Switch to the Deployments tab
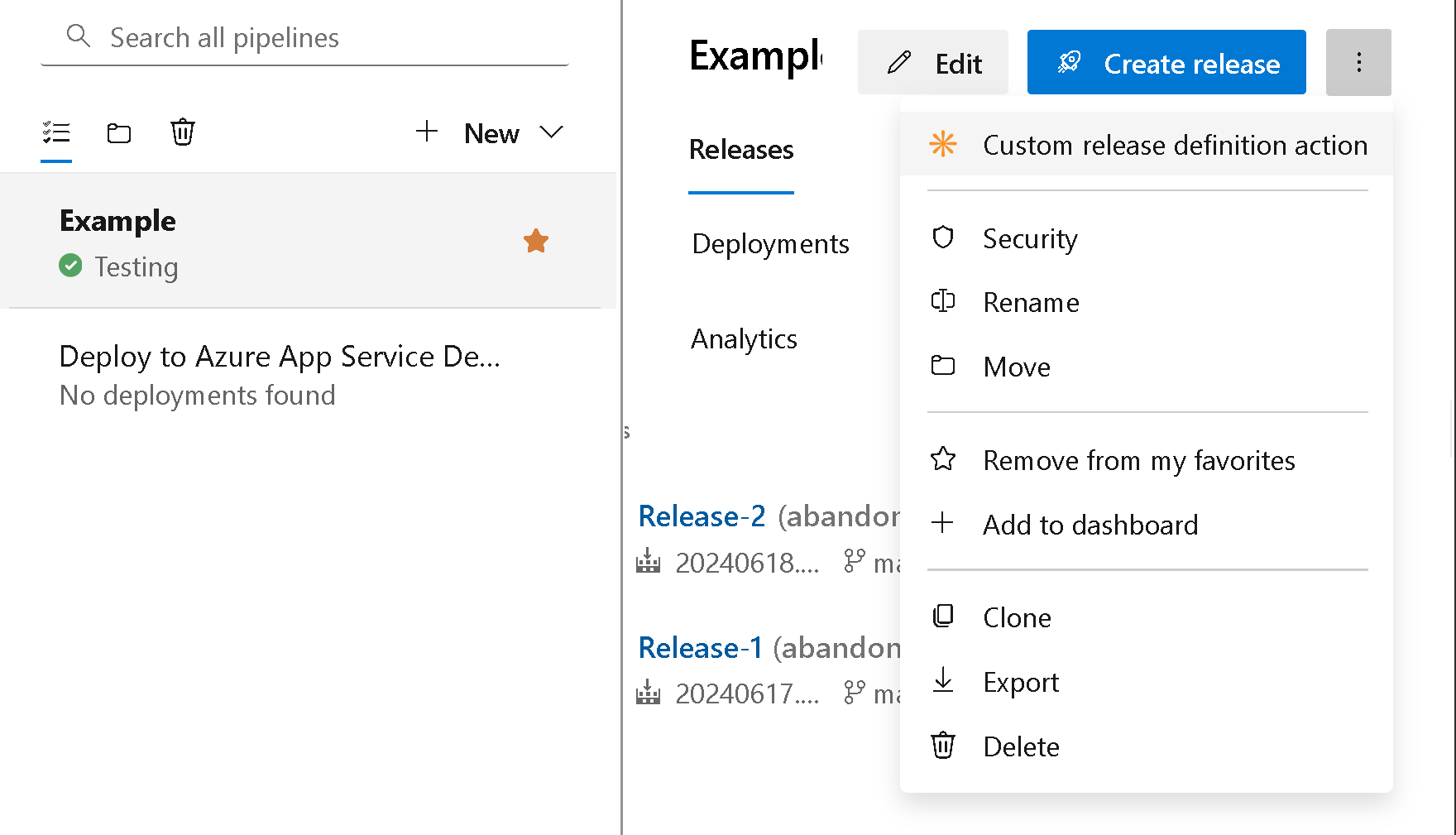 click(770, 244)
